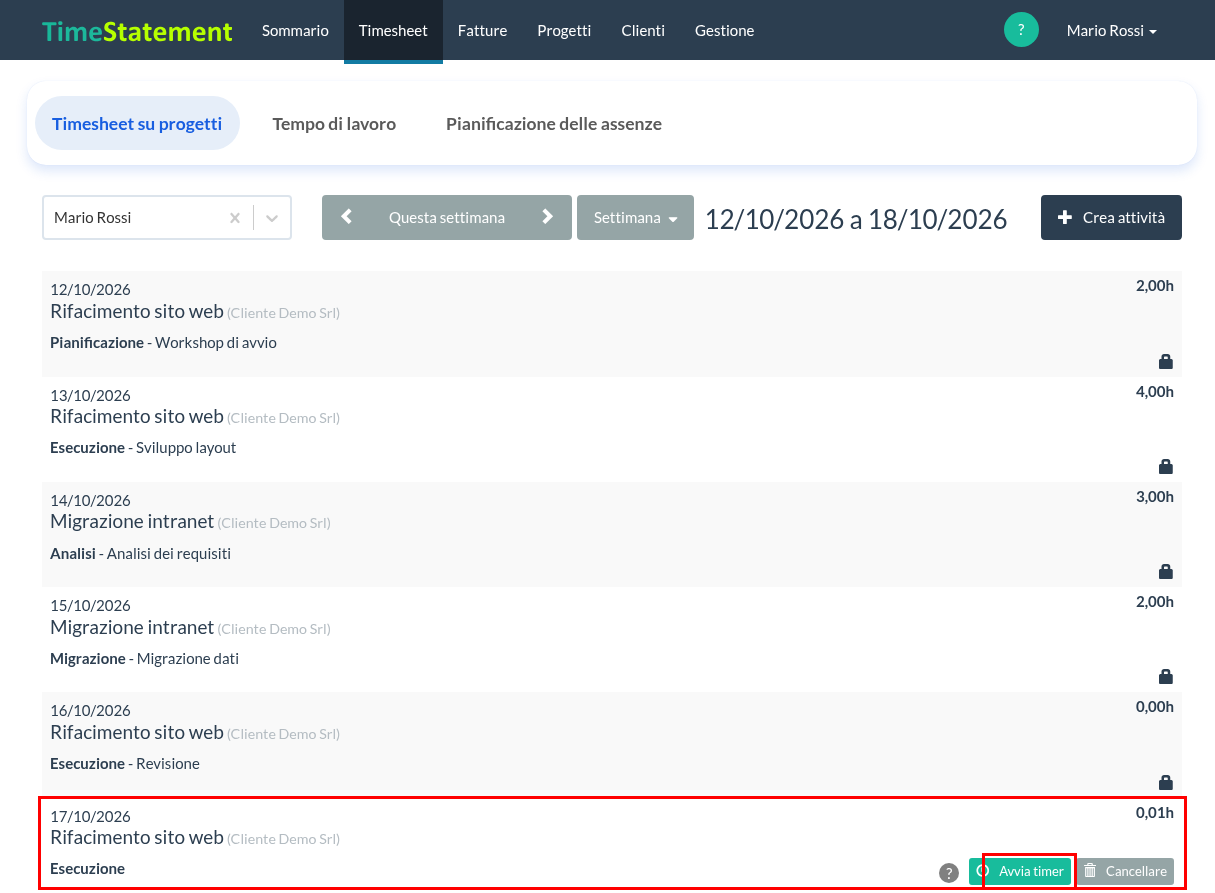Click the grey help icon beside Avvia timer
Image resolution: width=1215 pixels, height=893 pixels.
click(x=949, y=873)
